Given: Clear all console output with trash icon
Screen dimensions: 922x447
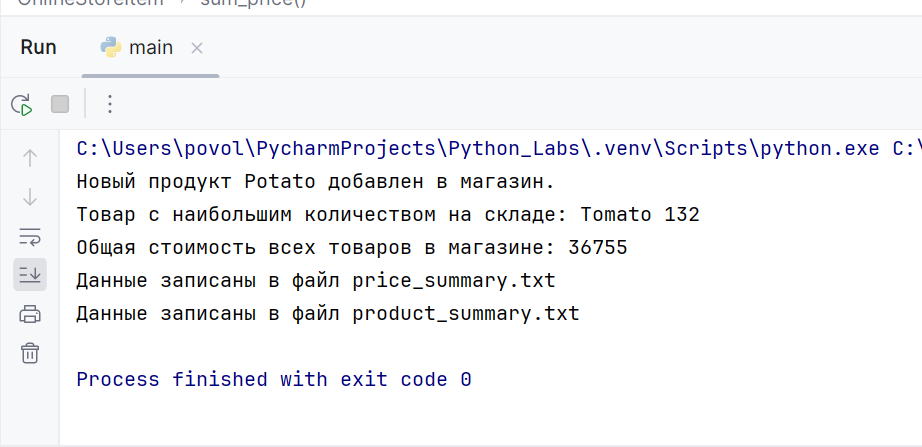Looking at the screenshot, I should 30,353.
